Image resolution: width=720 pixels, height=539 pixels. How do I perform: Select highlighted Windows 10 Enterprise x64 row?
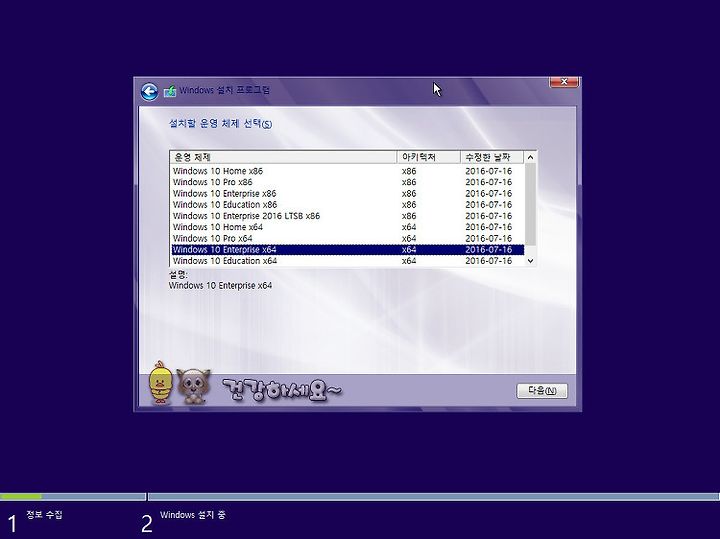(348, 250)
